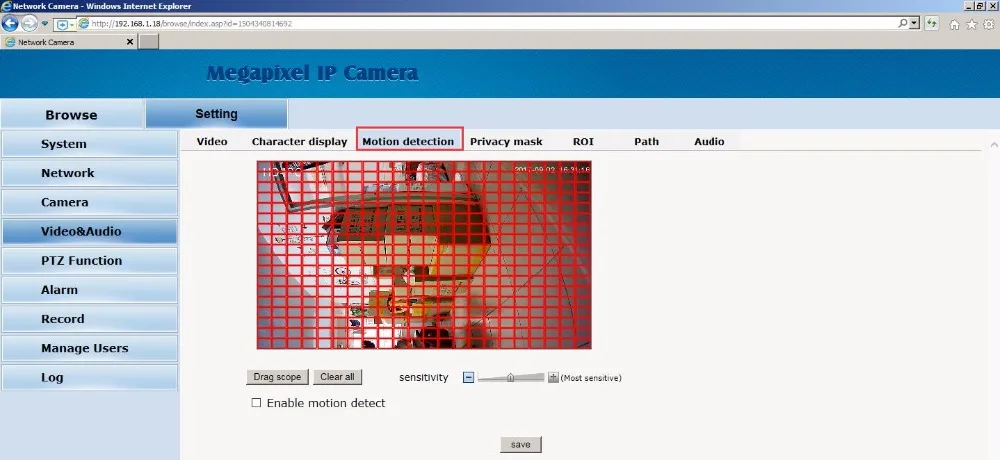Click the Megapixel IP Camera header title

tap(312, 73)
